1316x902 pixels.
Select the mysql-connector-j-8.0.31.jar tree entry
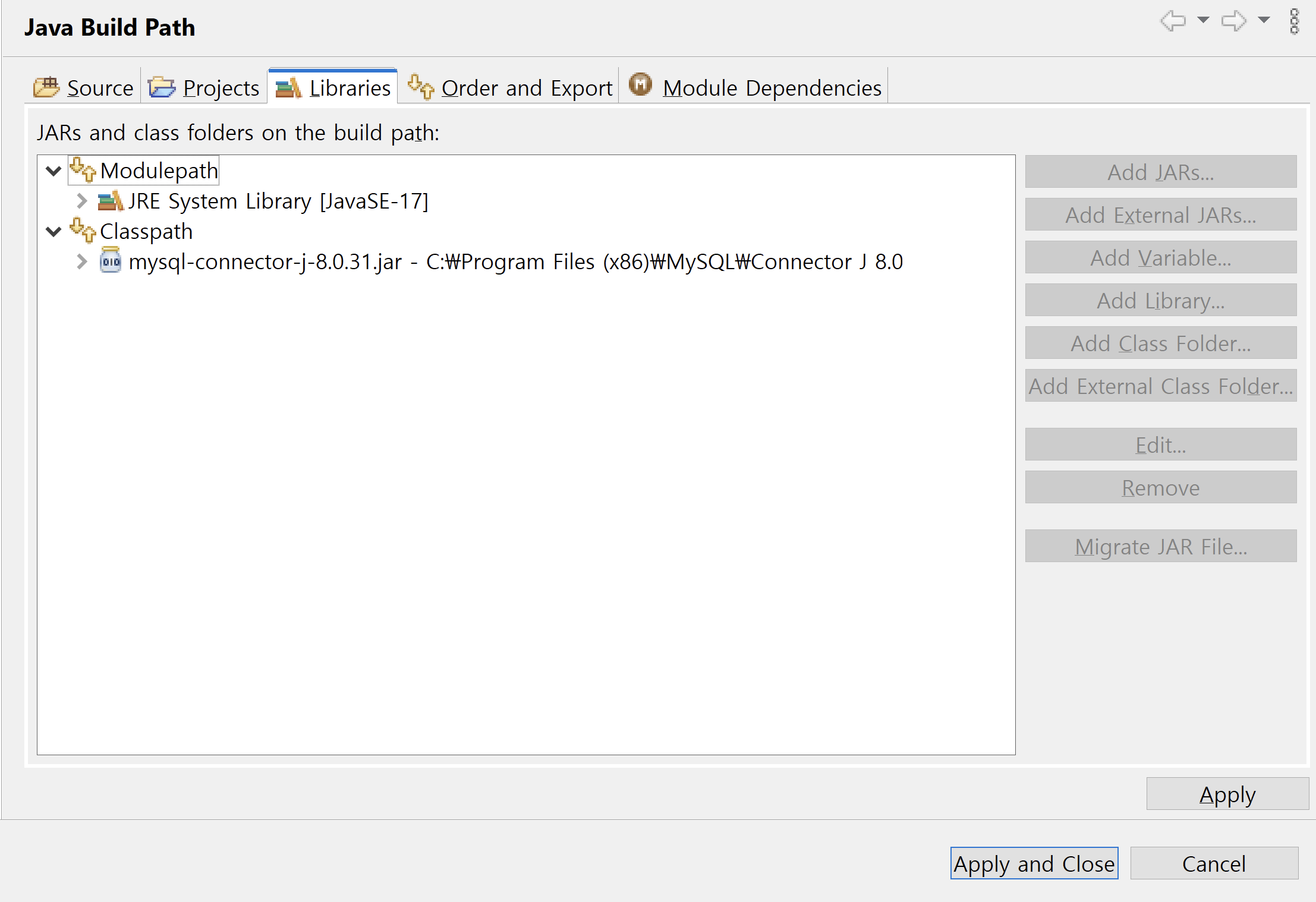click(x=416, y=261)
